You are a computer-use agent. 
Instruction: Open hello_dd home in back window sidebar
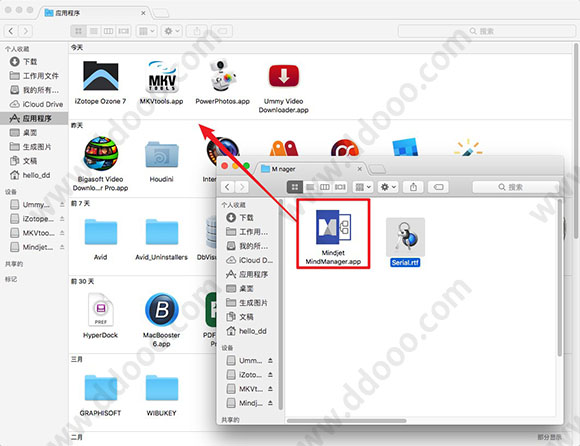tap(30, 175)
